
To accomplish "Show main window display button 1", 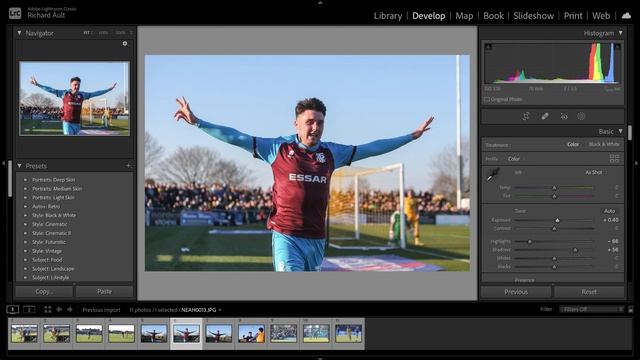I will click(13, 309).
